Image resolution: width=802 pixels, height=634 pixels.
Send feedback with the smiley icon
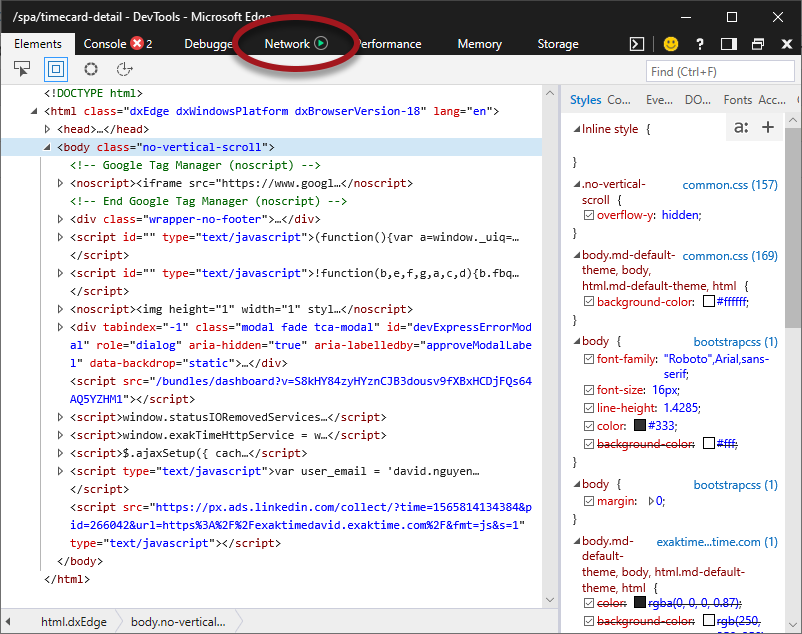click(x=671, y=44)
